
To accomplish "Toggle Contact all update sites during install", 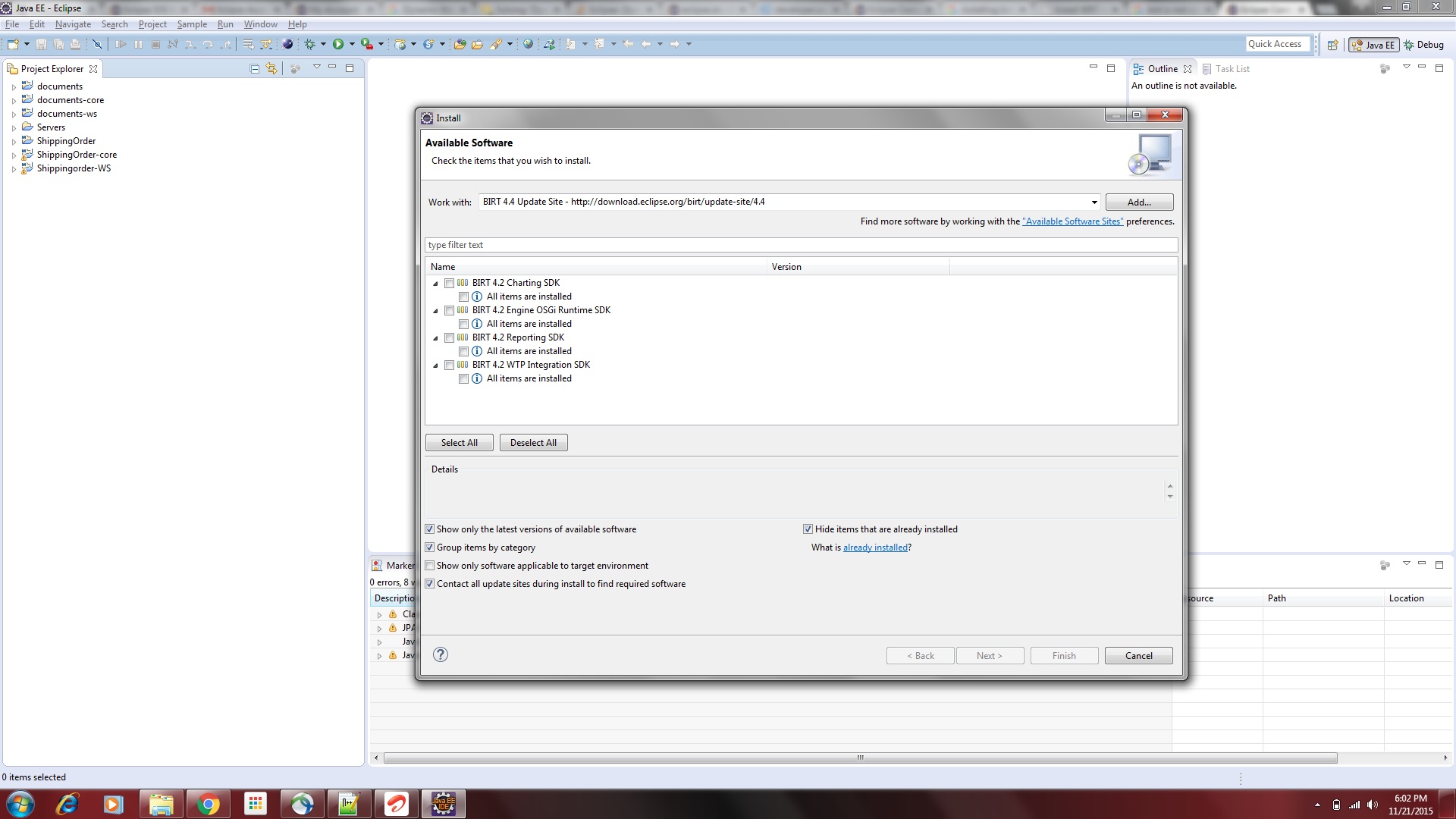I will 430,584.
